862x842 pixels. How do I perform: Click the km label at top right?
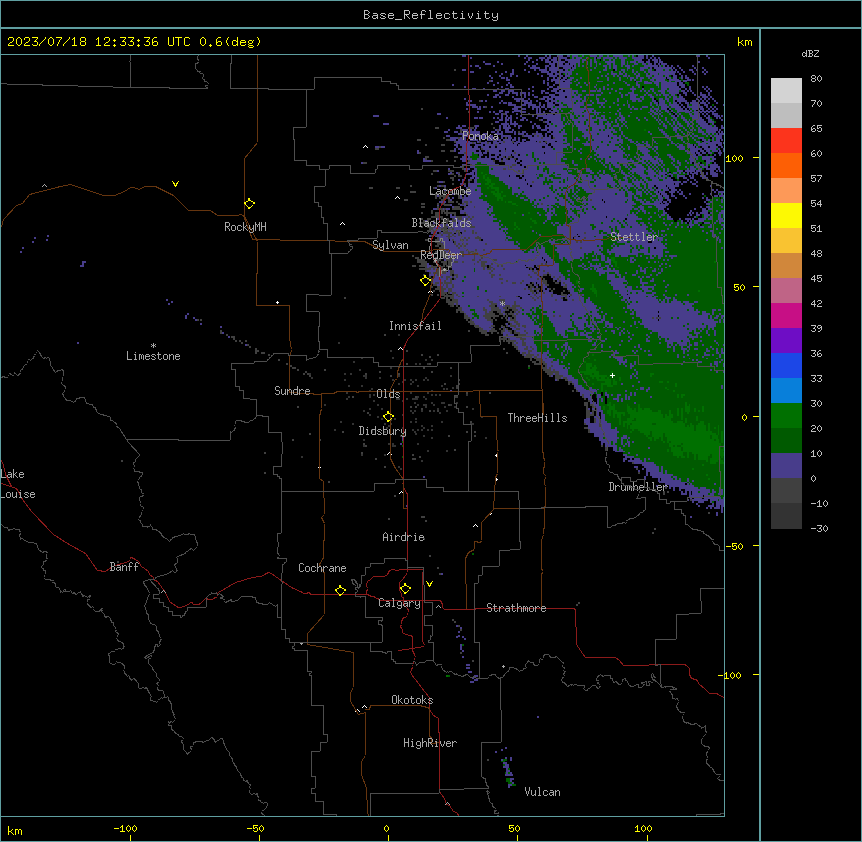[744, 42]
